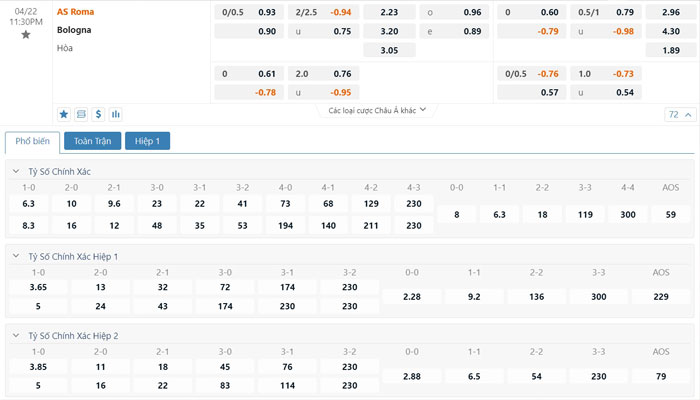Switch to the Toàn Trận tab
700x400 pixels.
92,141
